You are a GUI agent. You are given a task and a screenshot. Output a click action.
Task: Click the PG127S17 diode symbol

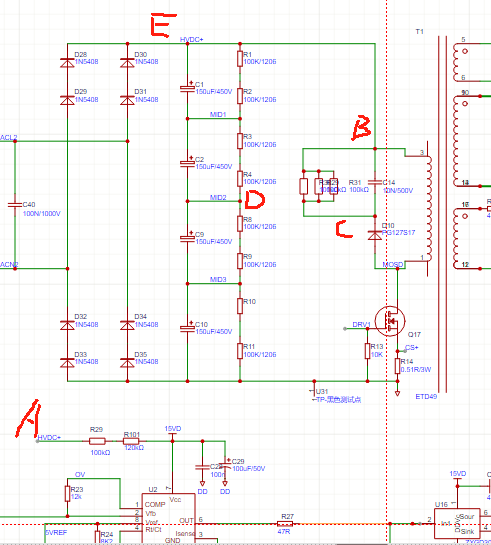point(375,235)
